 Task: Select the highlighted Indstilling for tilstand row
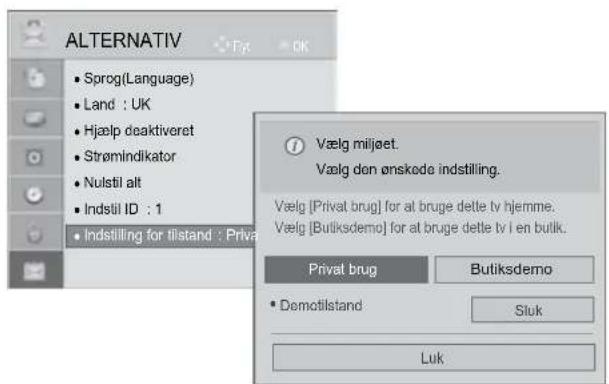[160, 236]
